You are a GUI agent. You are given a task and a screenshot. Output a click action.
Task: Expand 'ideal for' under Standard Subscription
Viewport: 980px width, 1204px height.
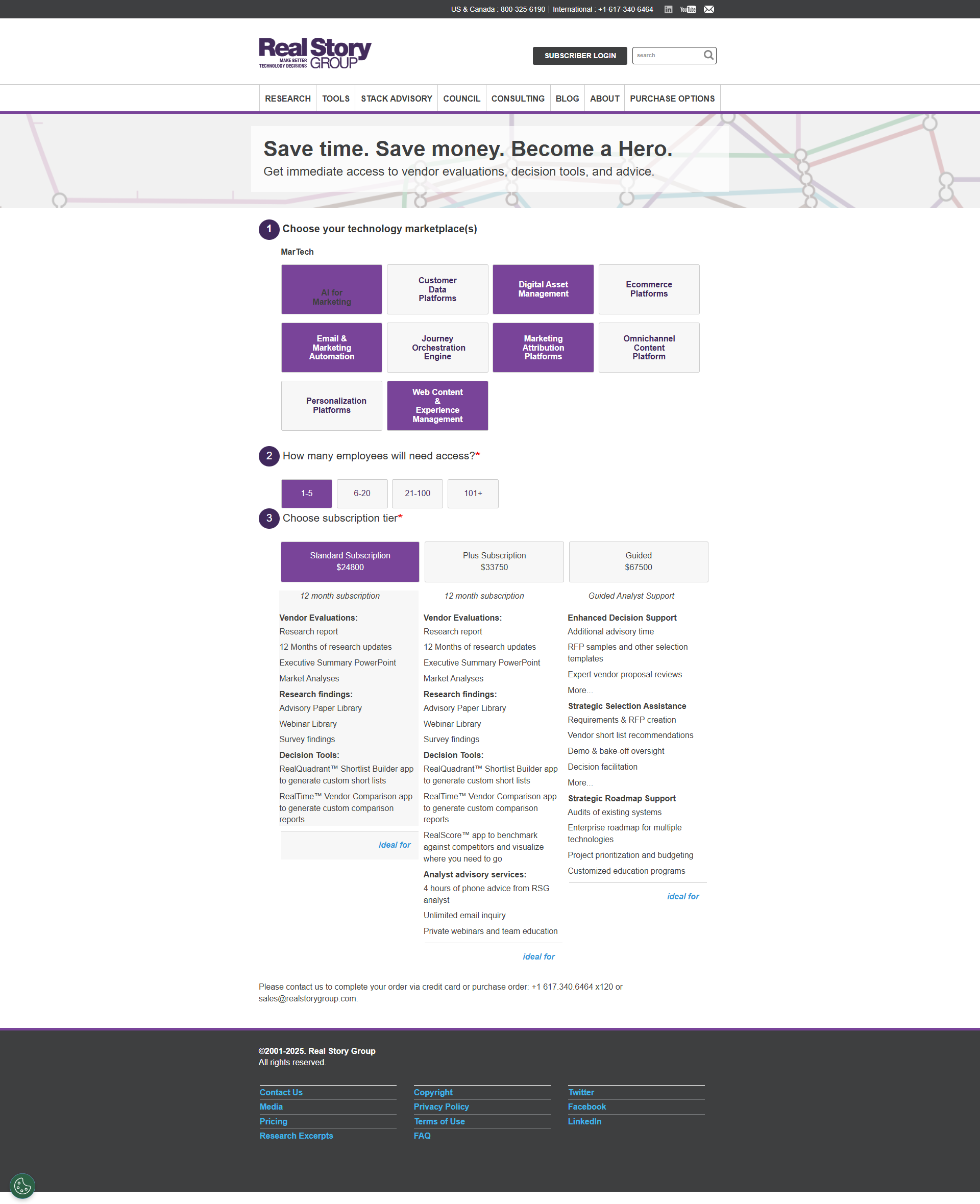tap(394, 845)
